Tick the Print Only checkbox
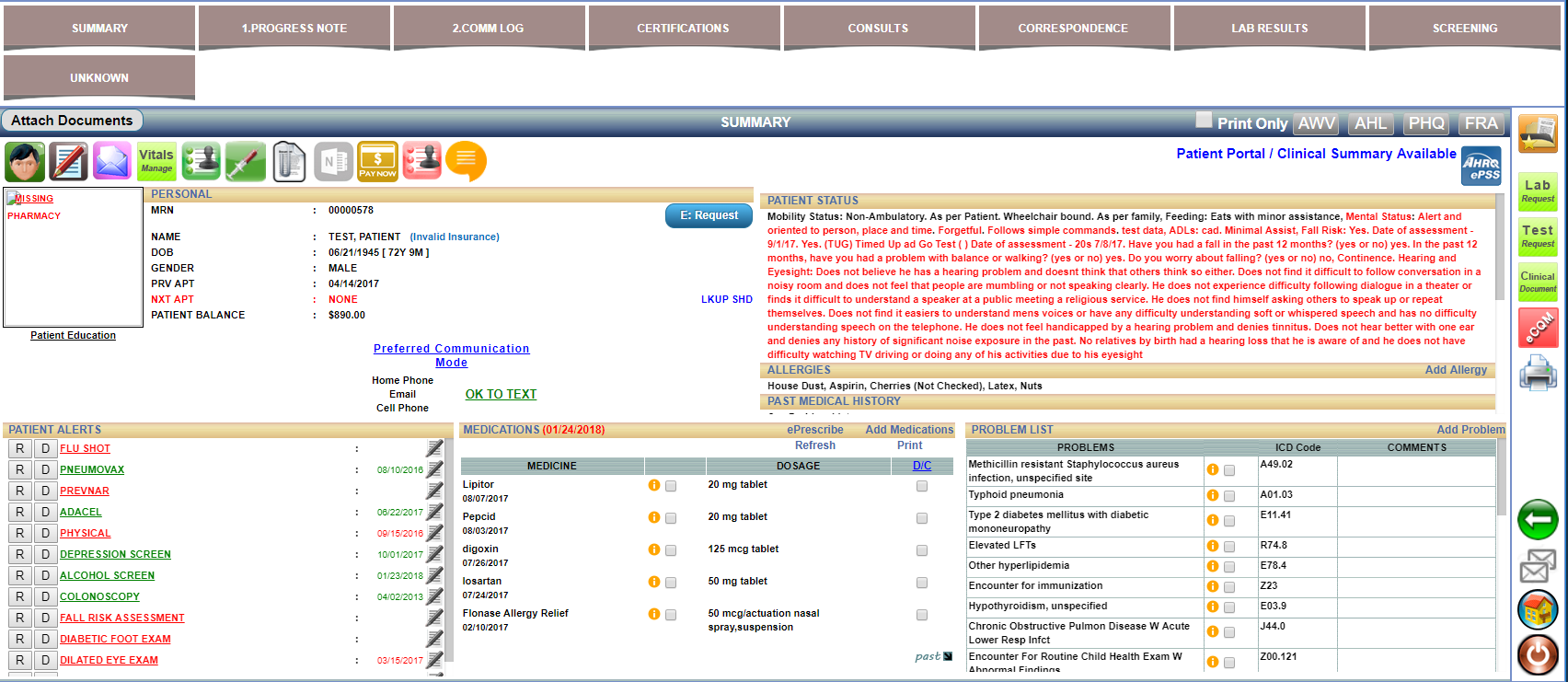1568x682 pixels. [x=1204, y=120]
